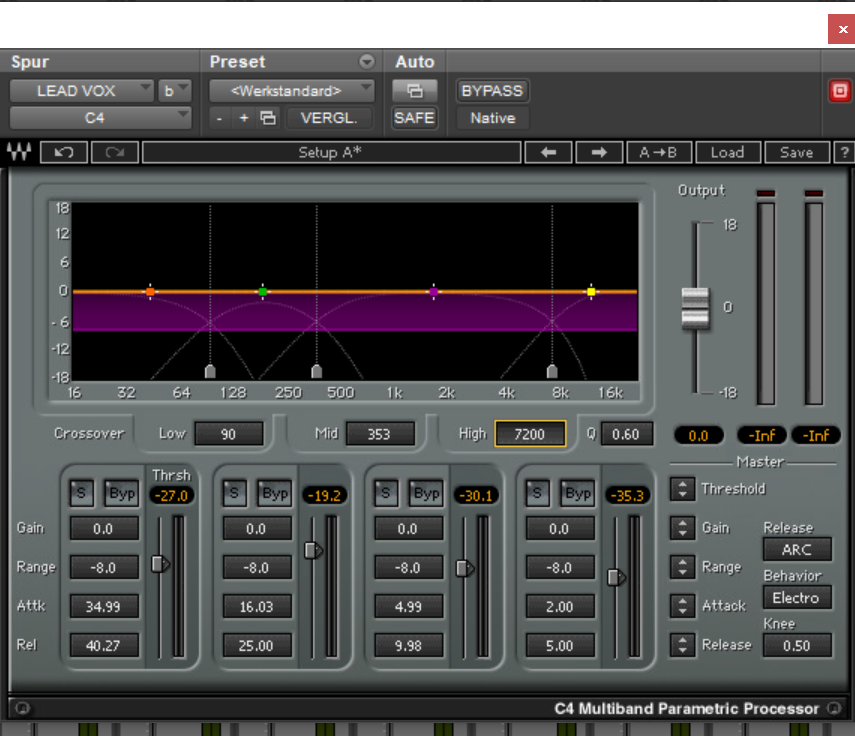The width and height of the screenshot is (855, 736).
Task: Click the High crossover field showing 7200
Action: pyautogui.click(x=530, y=434)
